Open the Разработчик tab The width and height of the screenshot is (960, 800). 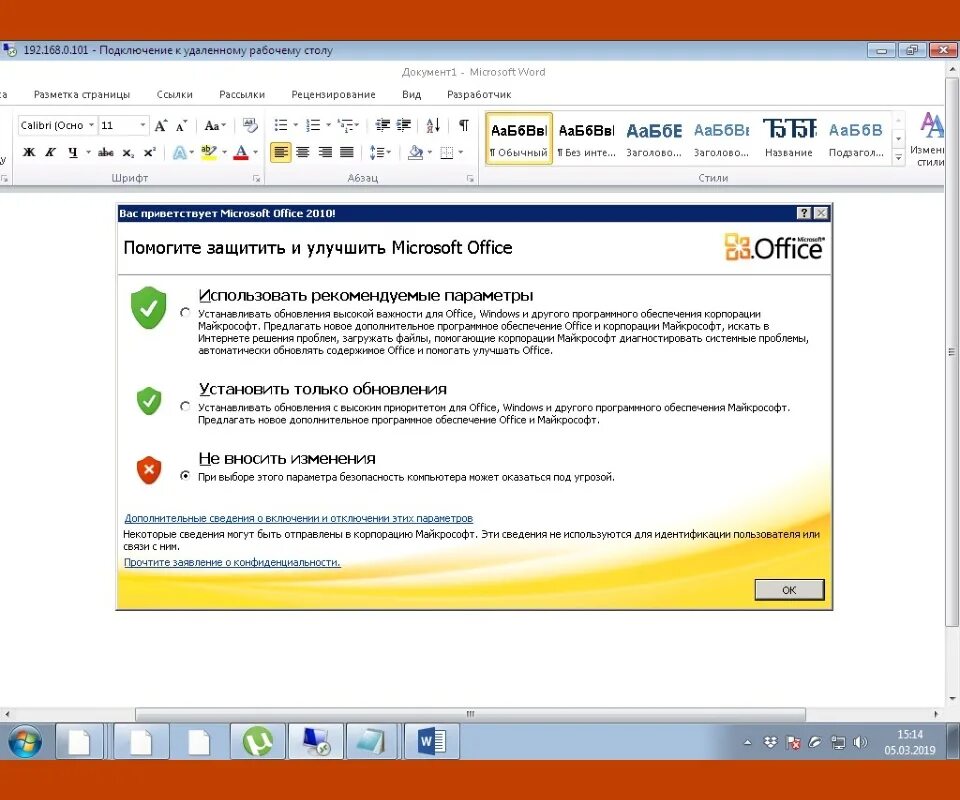click(x=479, y=94)
